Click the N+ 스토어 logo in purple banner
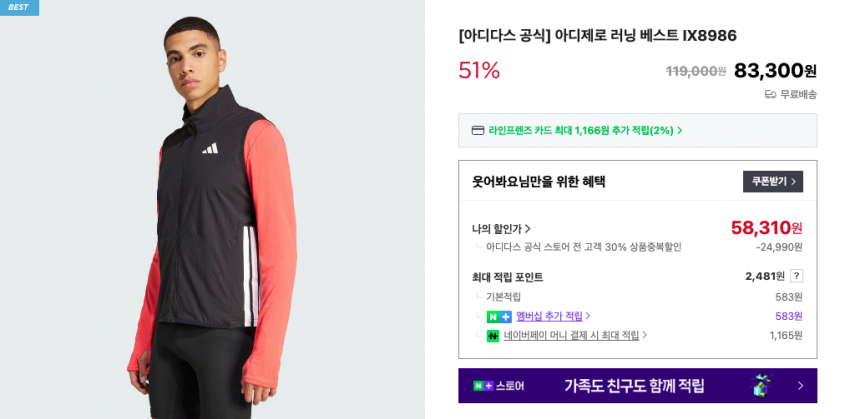Viewport: 850px width, 419px height. tap(498, 386)
